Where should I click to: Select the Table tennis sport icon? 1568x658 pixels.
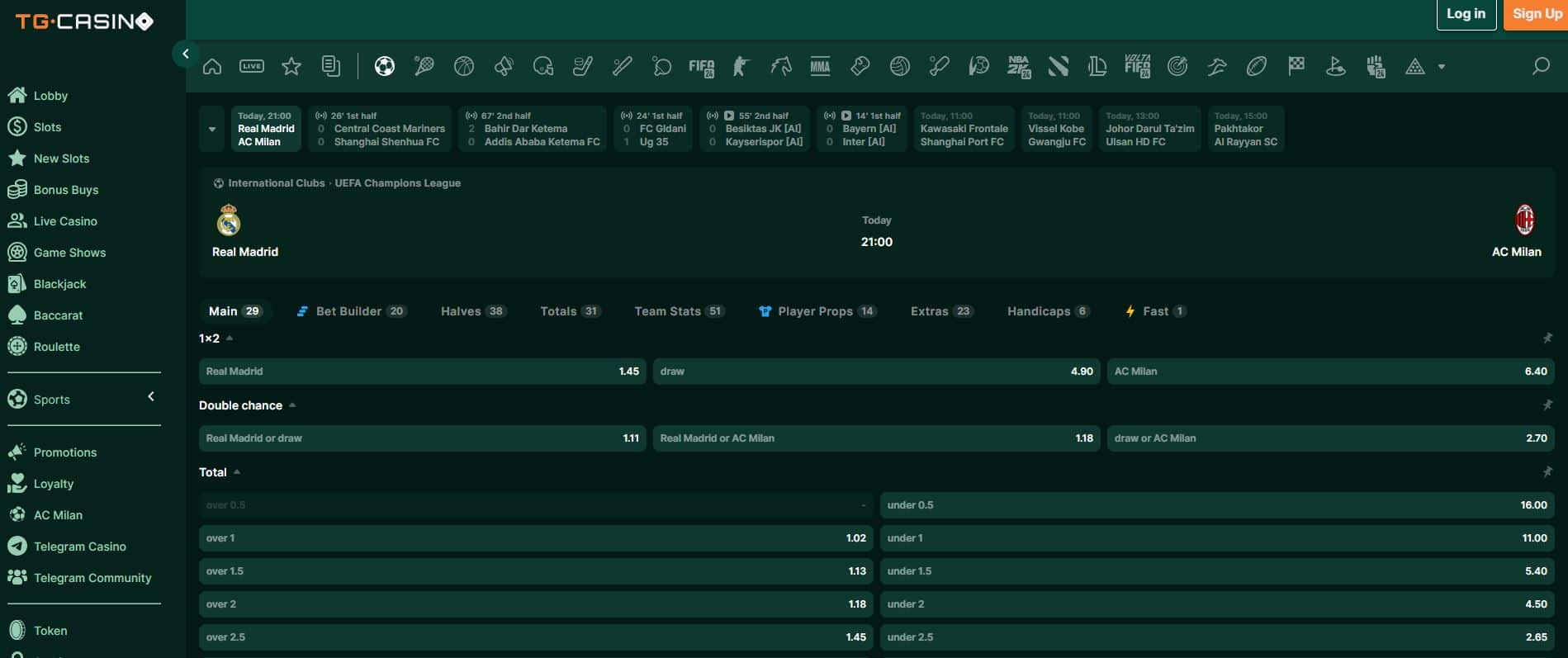[x=662, y=67]
